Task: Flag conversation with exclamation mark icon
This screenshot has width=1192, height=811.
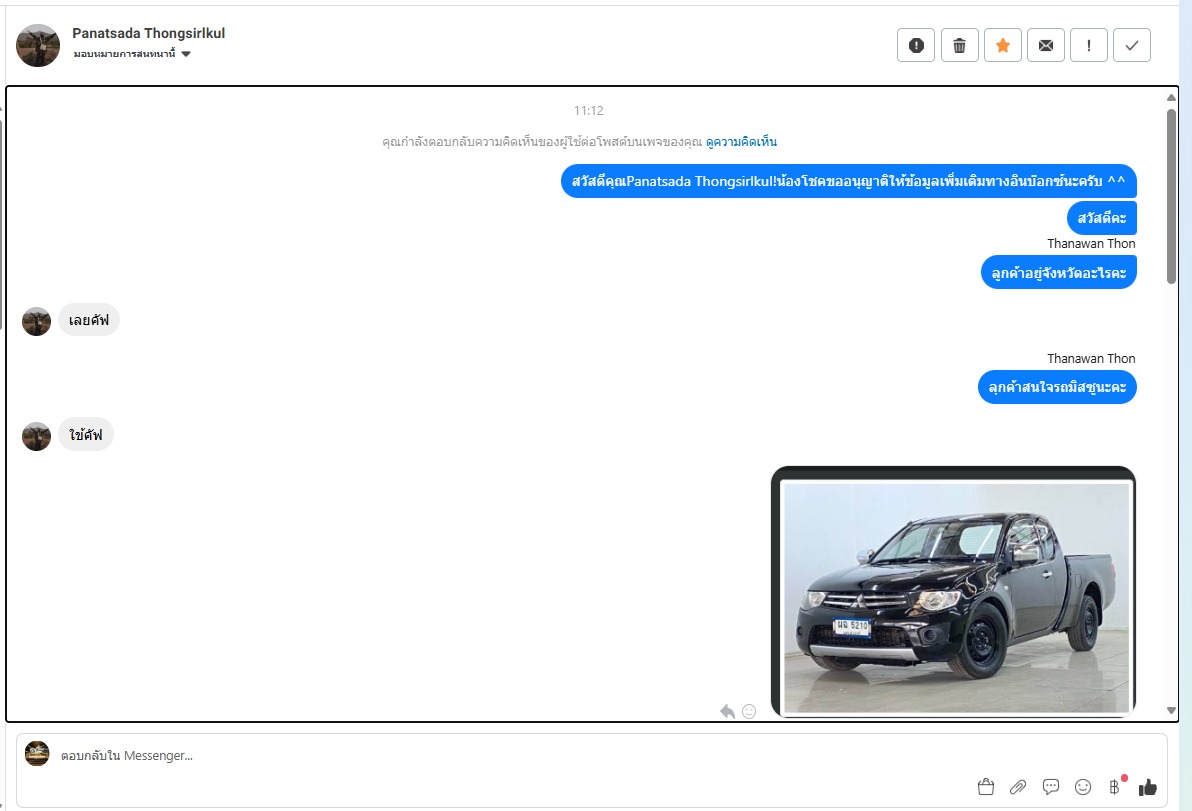Action: (x=1089, y=46)
